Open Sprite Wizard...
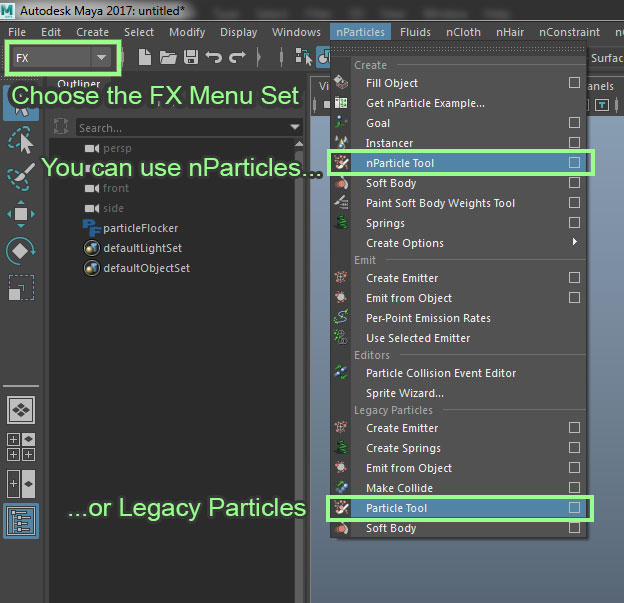The height and width of the screenshot is (603, 624). [x=404, y=393]
